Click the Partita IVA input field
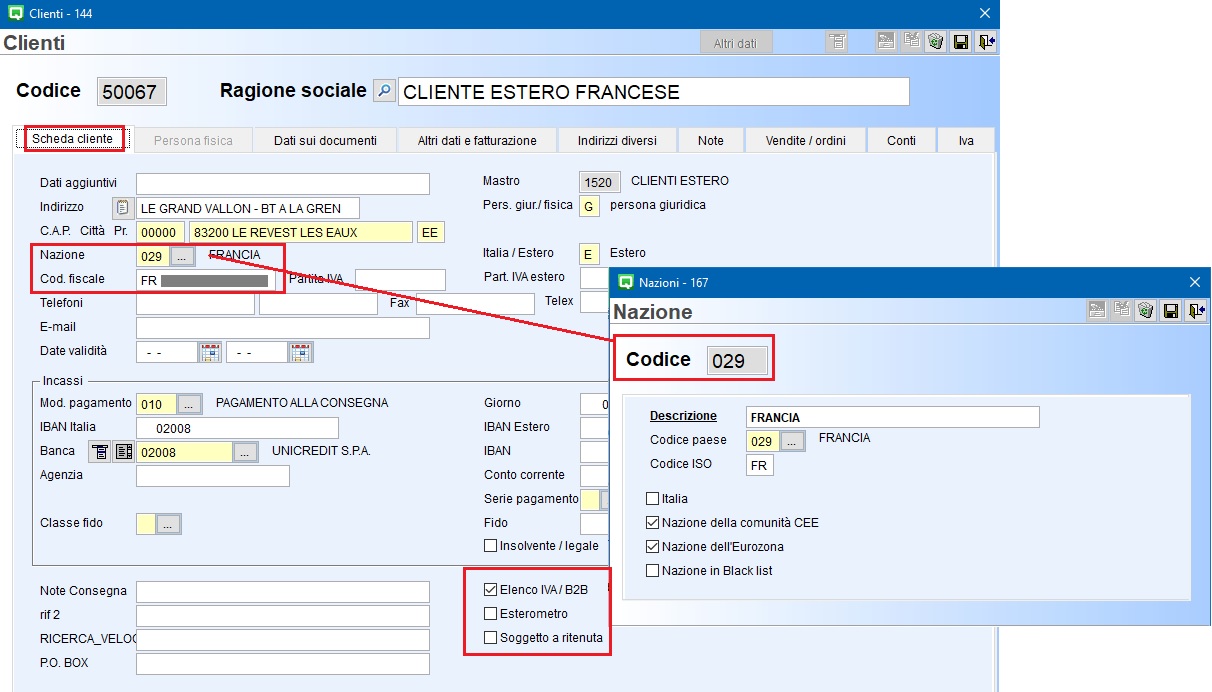This screenshot has height=692, width=1212. click(x=400, y=280)
